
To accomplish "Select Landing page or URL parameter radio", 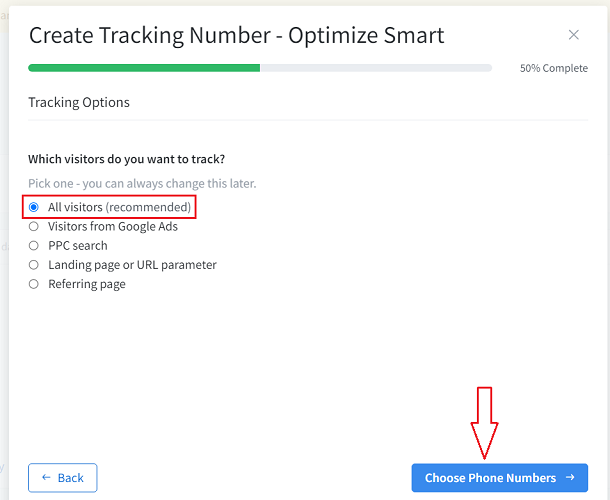I will [x=34, y=265].
